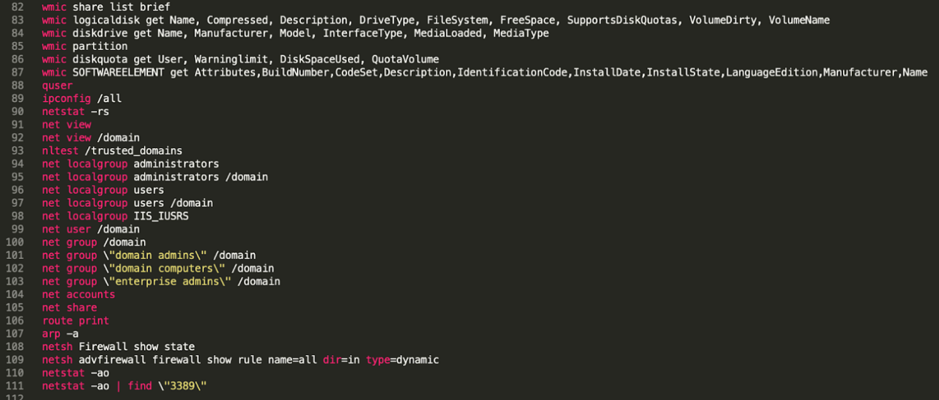Click the 'quser' command text

pyautogui.click(x=58, y=85)
